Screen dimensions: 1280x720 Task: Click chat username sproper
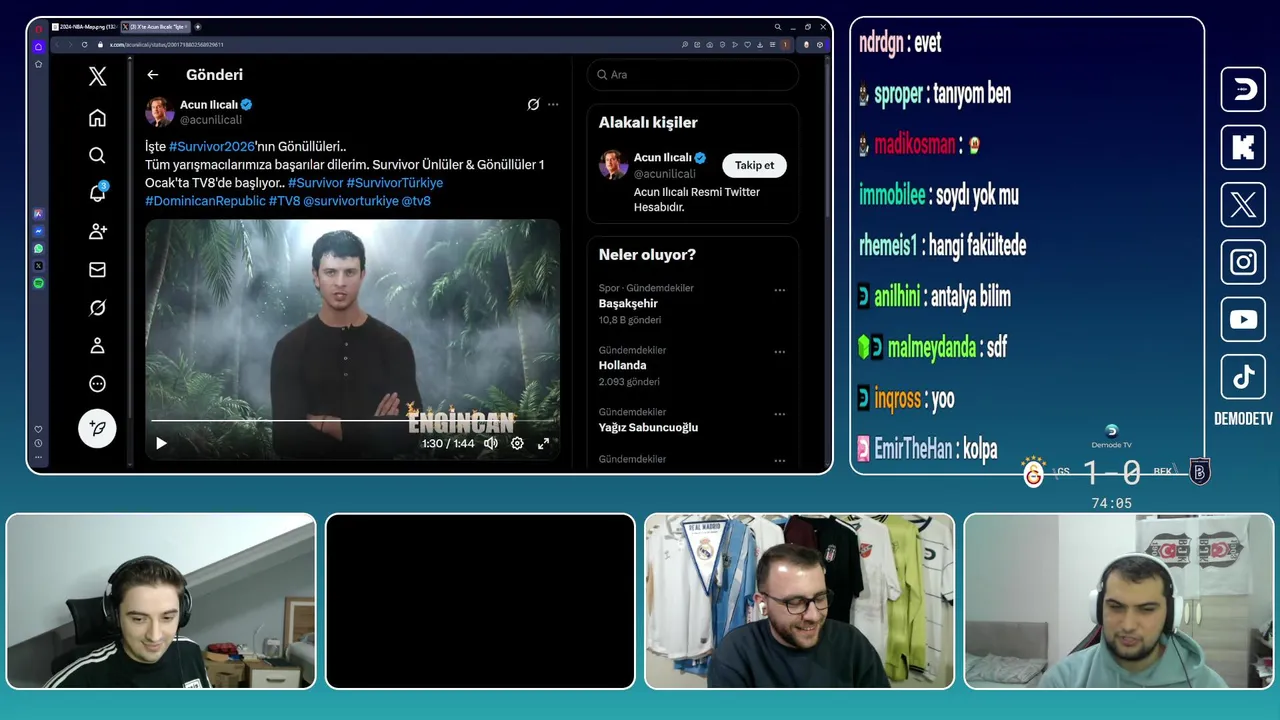pyautogui.click(x=898, y=94)
